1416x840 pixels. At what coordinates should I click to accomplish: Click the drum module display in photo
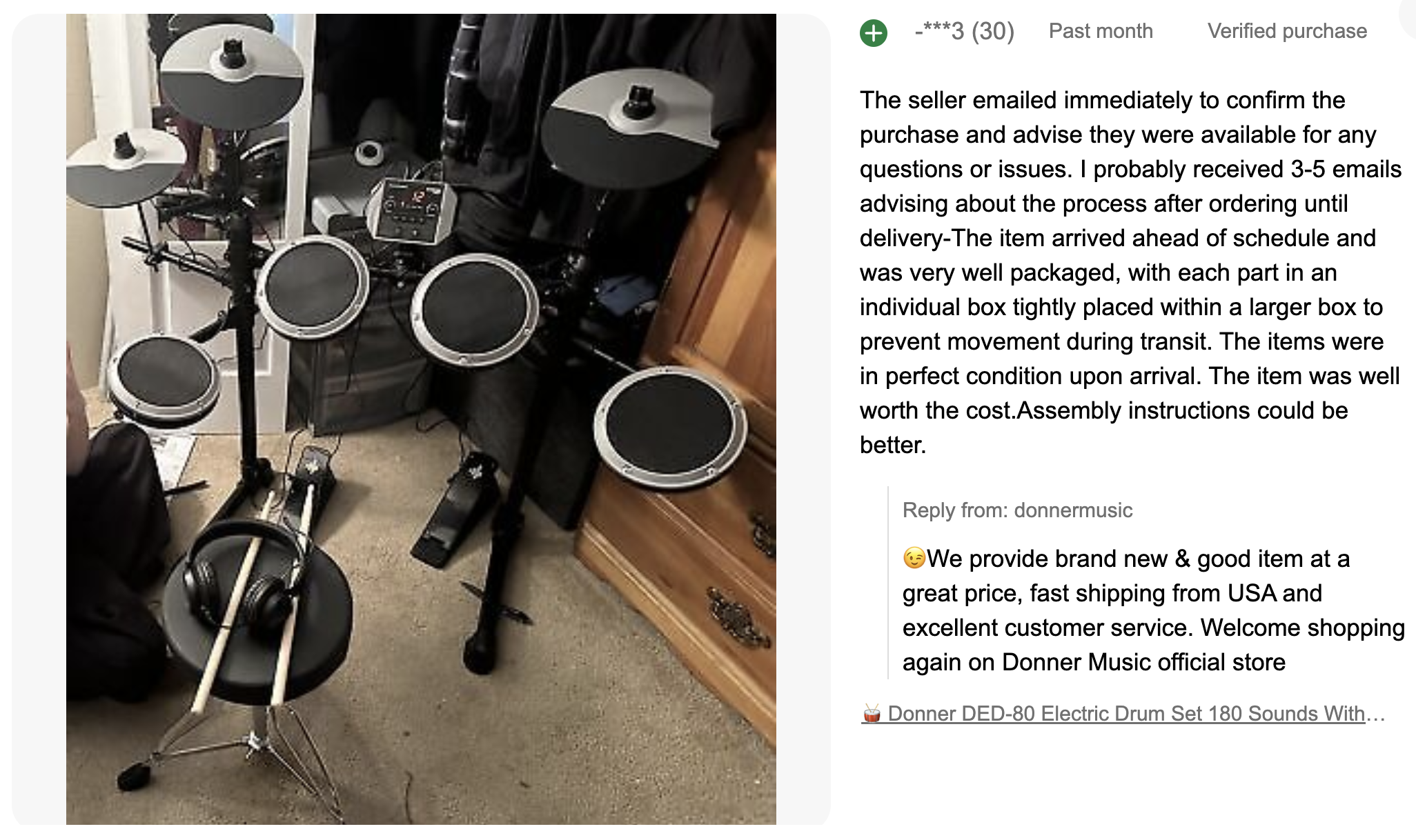(x=412, y=207)
